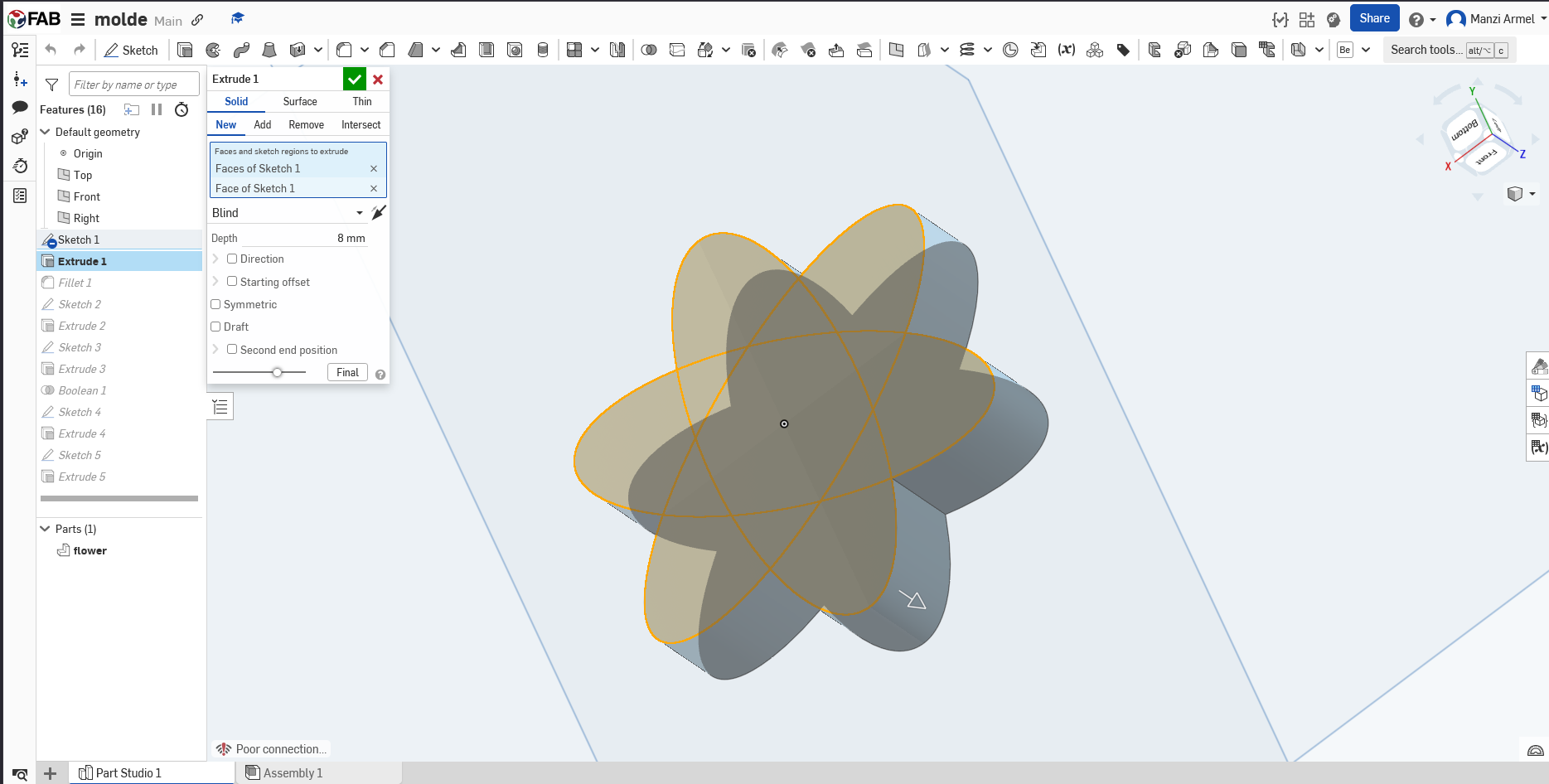Open the comments speech bubble icon
This screenshot has width=1549, height=784.
[20, 107]
